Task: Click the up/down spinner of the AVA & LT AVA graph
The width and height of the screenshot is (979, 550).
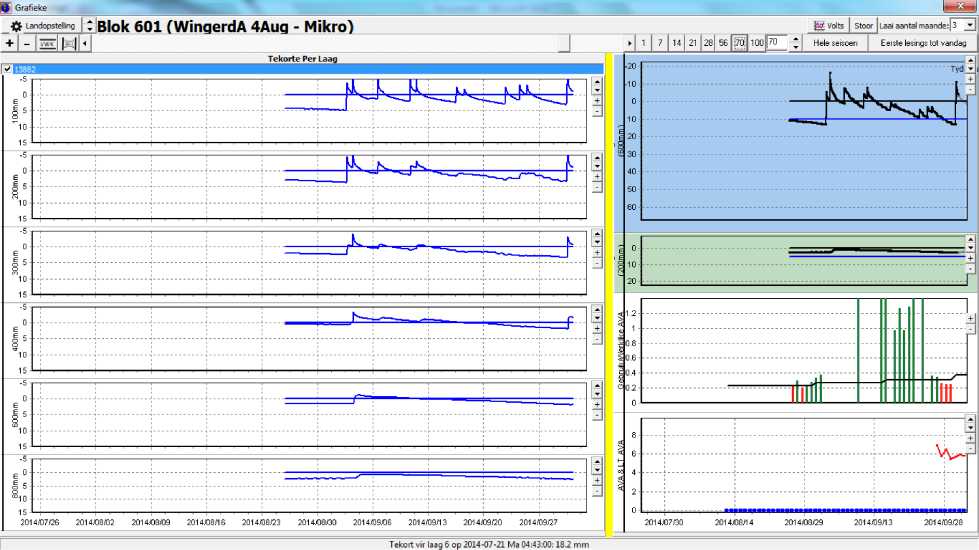Action: [x=970, y=424]
